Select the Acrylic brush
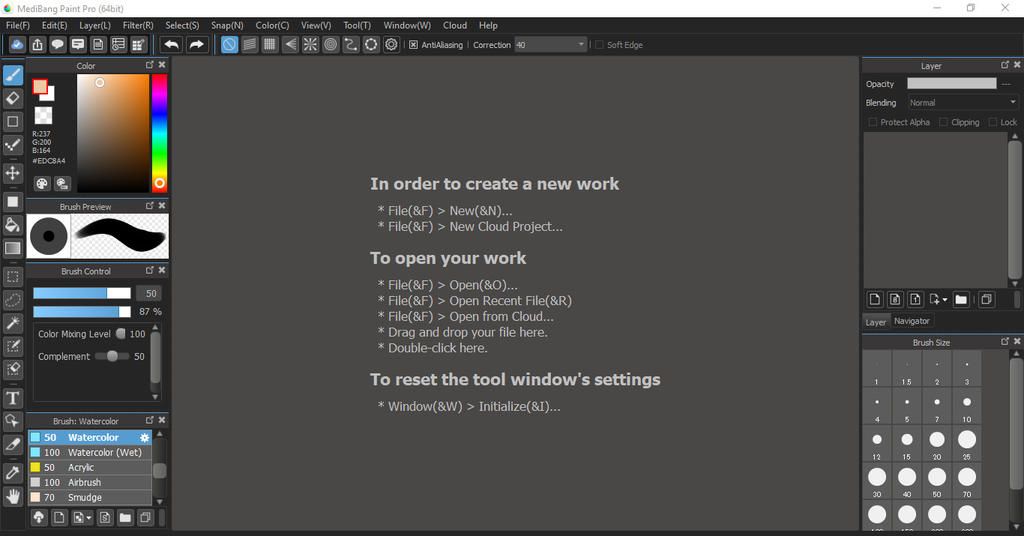 [x=90, y=467]
